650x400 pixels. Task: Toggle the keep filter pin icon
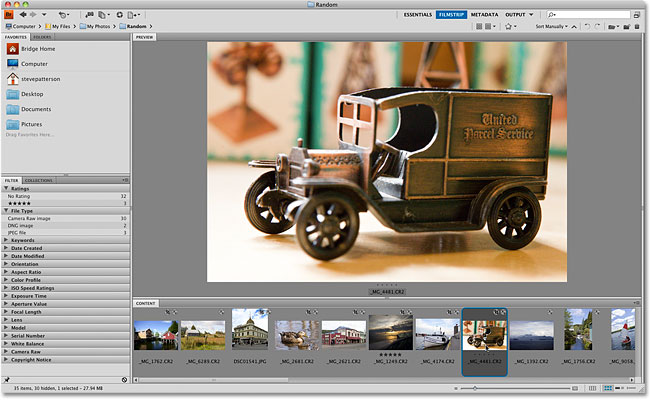[6, 380]
